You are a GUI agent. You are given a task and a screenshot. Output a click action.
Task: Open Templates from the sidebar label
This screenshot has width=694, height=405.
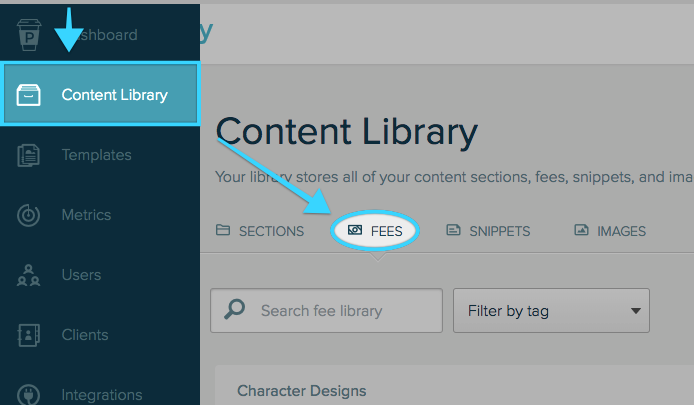point(96,155)
